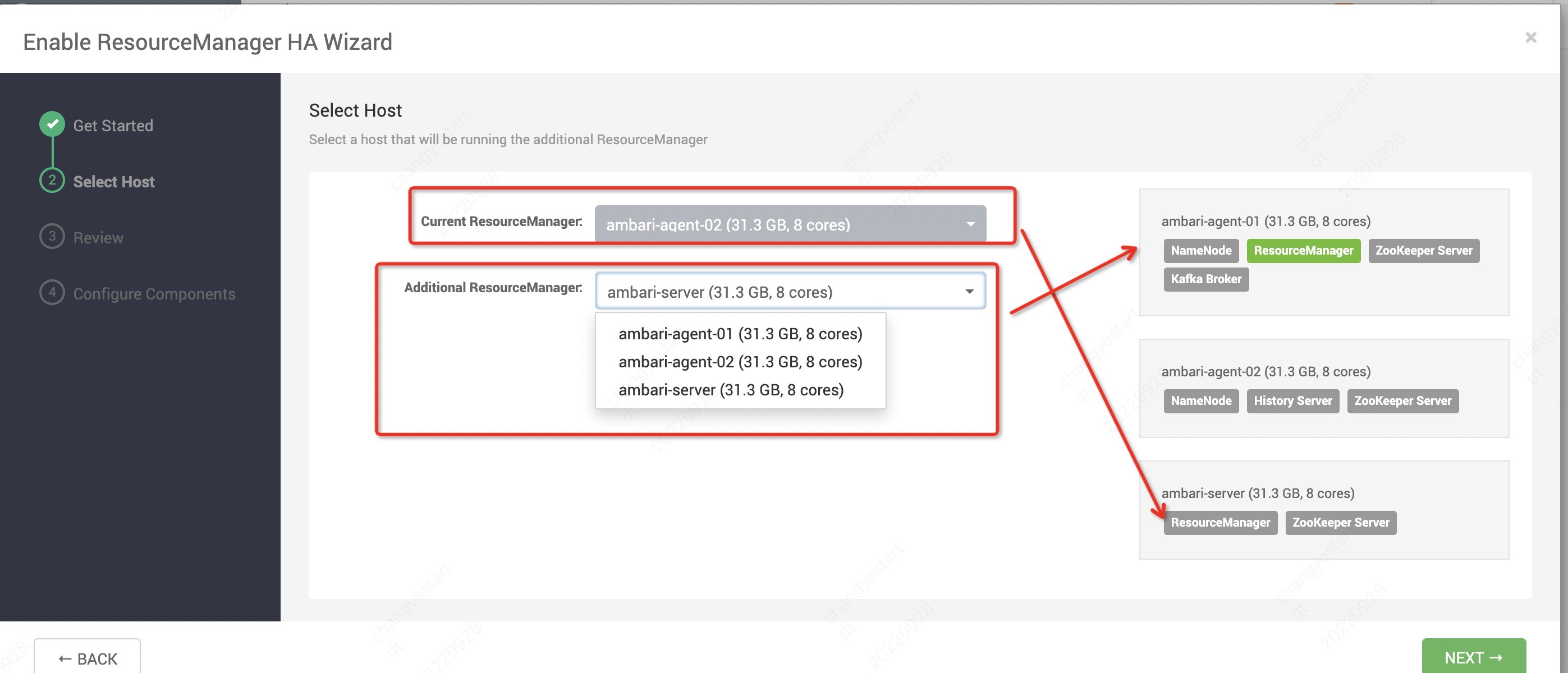Choose ambari-agent-01 from the dropdown list

point(740,334)
